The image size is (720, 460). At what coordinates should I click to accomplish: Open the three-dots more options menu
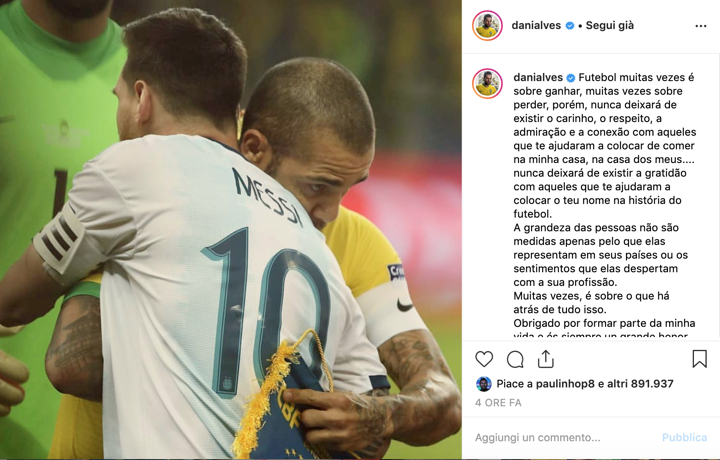[x=701, y=26]
